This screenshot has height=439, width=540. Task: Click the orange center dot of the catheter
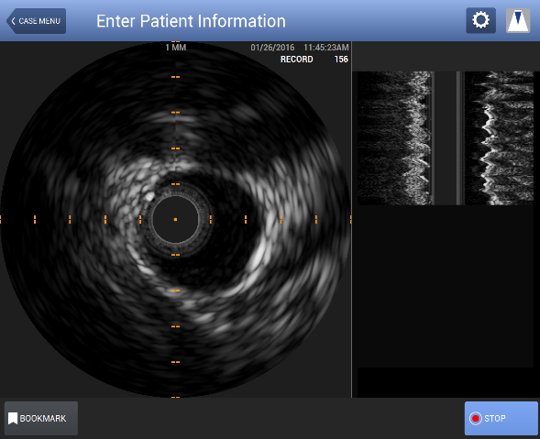175,219
